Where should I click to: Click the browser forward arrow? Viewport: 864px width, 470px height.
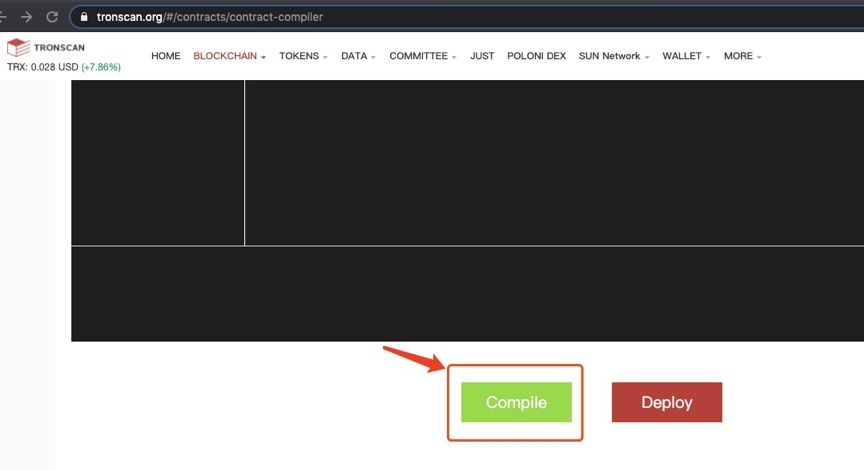(x=26, y=17)
